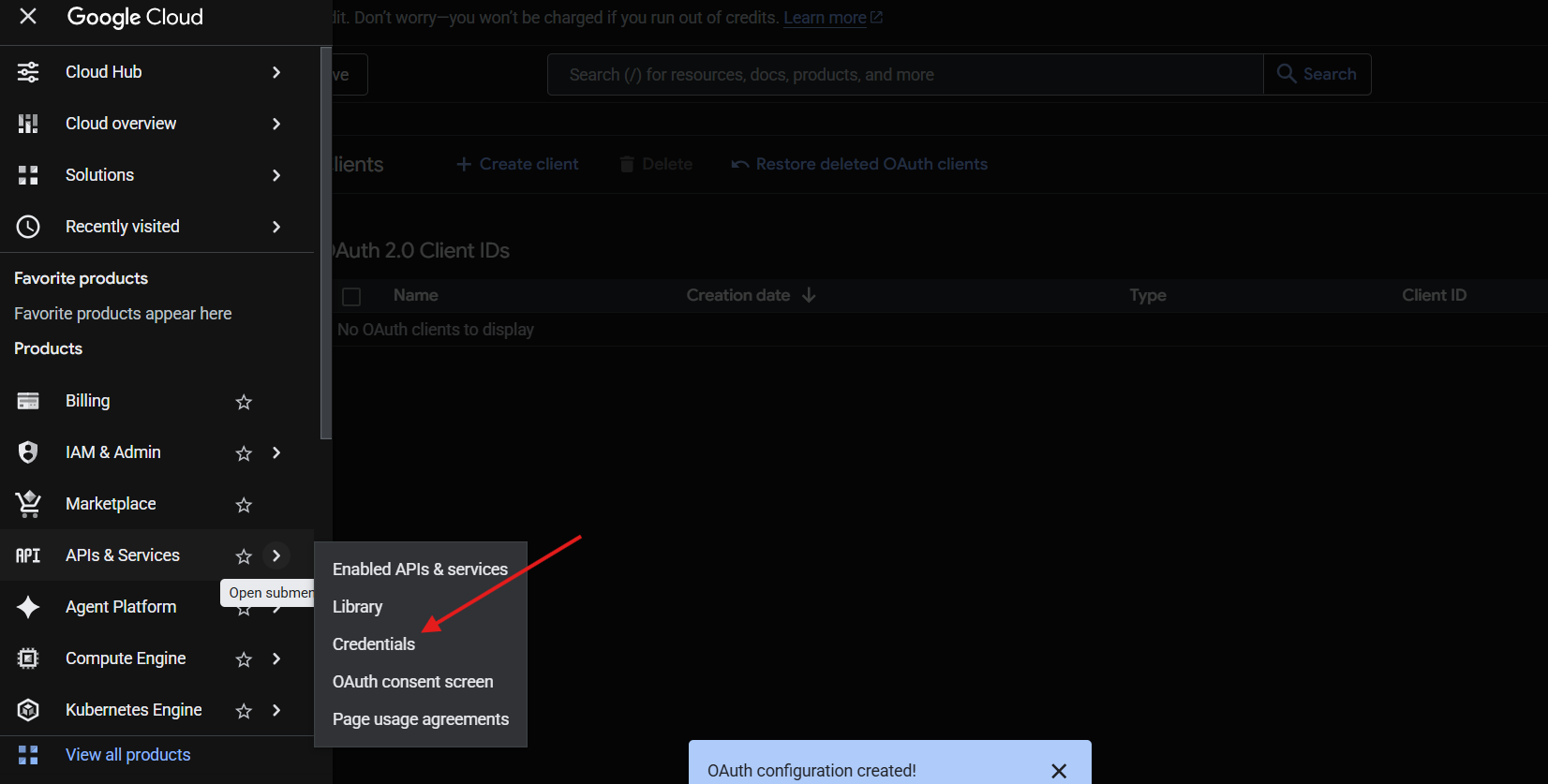Viewport: 1548px width, 784px height.
Task: Open the APIs & Services submenu chevron
Action: pos(276,555)
